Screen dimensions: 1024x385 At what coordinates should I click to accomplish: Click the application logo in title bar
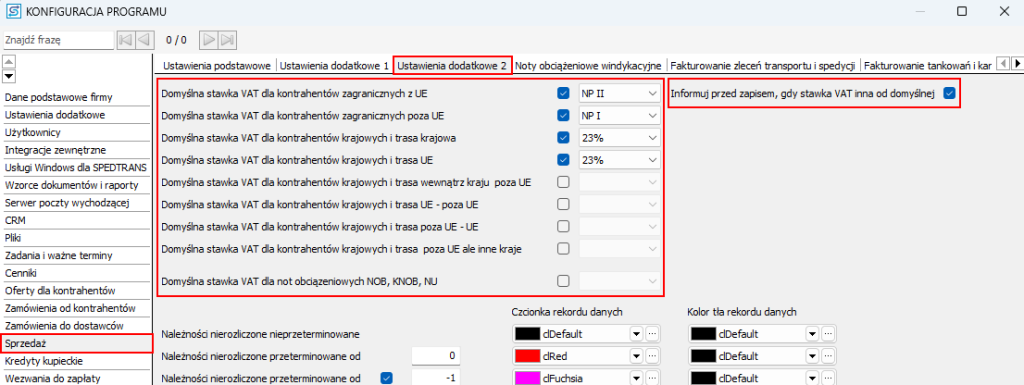[12, 11]
